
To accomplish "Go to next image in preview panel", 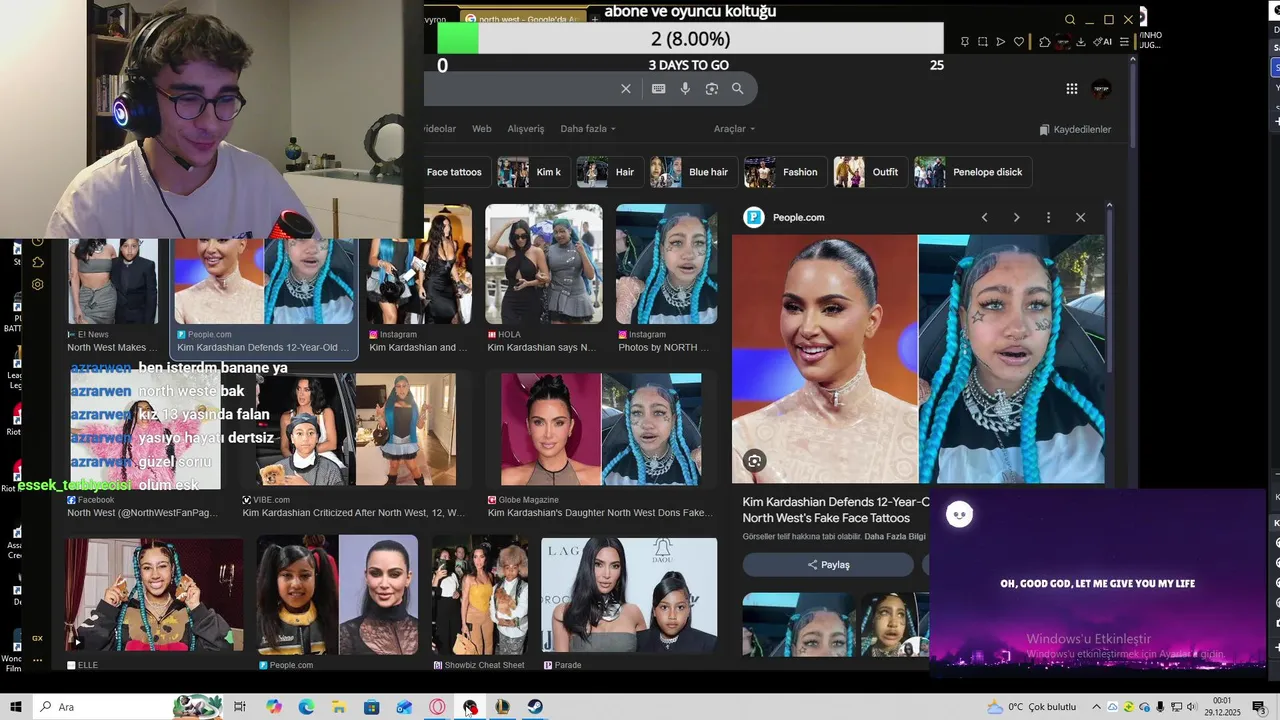I will point(1016,217).
